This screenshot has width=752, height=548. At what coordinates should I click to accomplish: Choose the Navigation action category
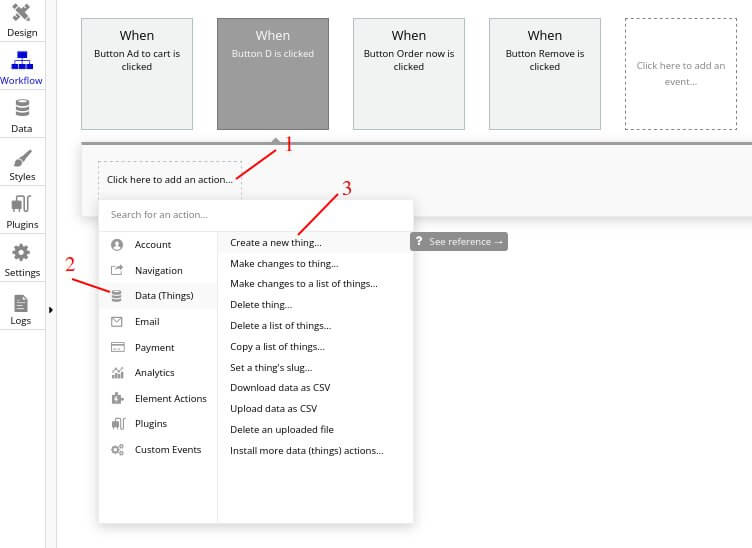coord(158,270)
